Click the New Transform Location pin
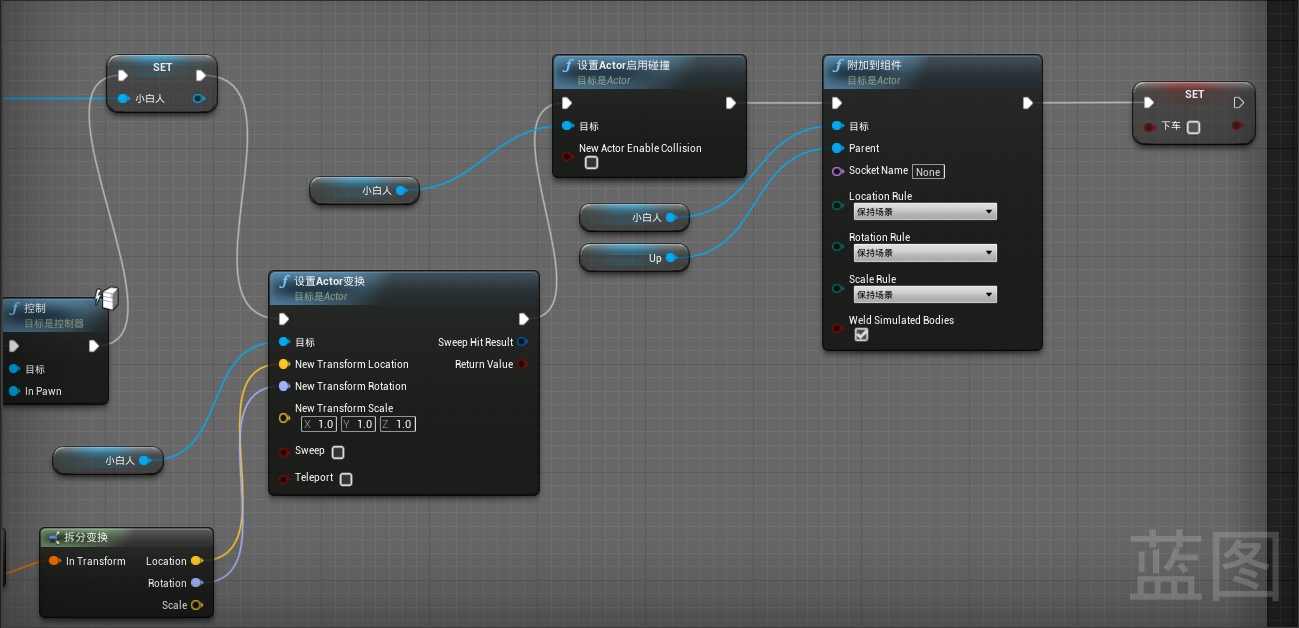Viewport: 1299px width, 628px height. tap(285, 364)
